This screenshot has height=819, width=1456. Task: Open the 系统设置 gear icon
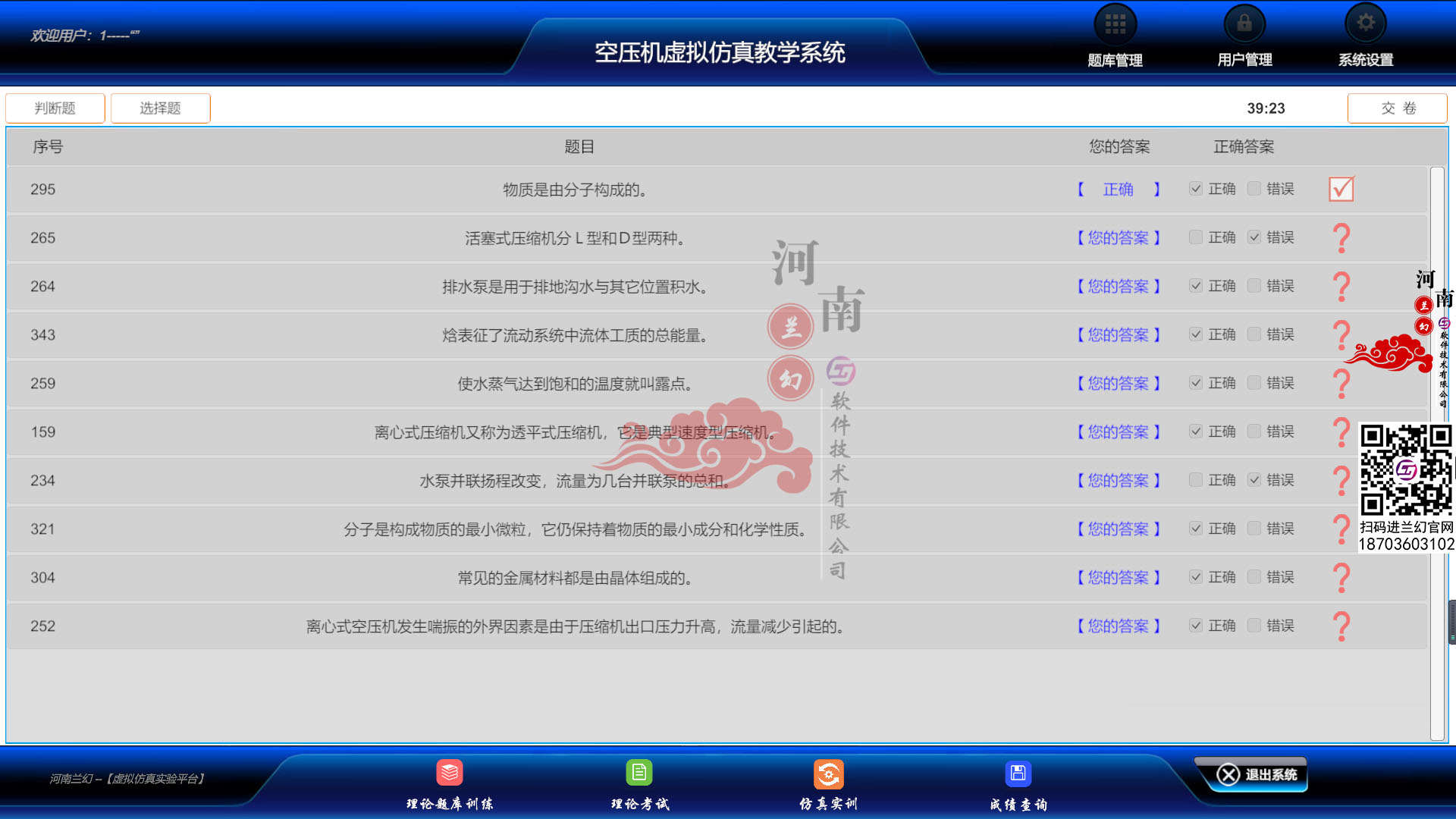tap(1365, 24)
